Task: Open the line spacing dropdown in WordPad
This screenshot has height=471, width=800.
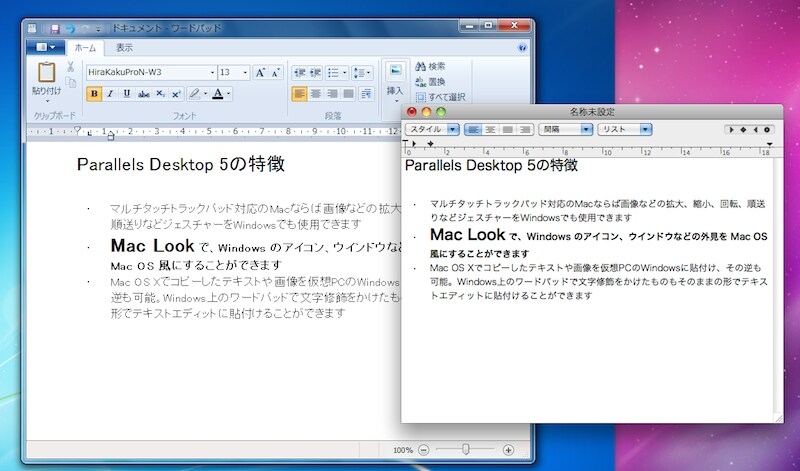Action: click(x=362, y=72)
